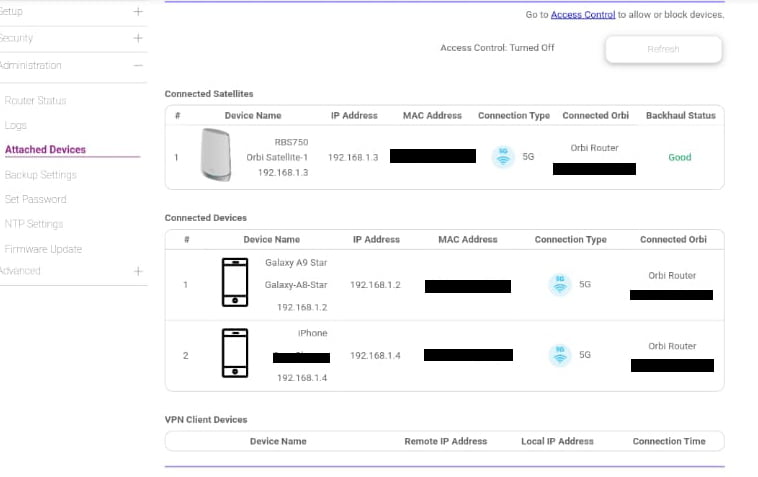Click IP address column value 192.168.1.2
The width and height of the screenshot is (758, 477).
point(375,285)
